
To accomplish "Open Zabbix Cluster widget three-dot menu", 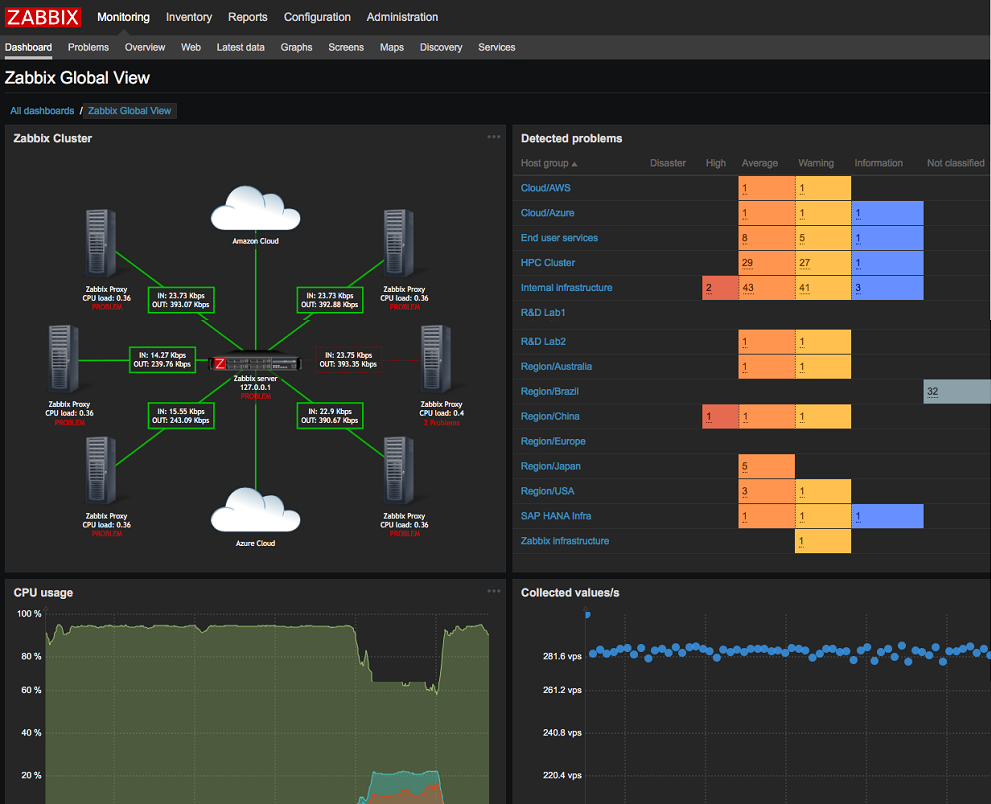I will (x=493, y=137).
